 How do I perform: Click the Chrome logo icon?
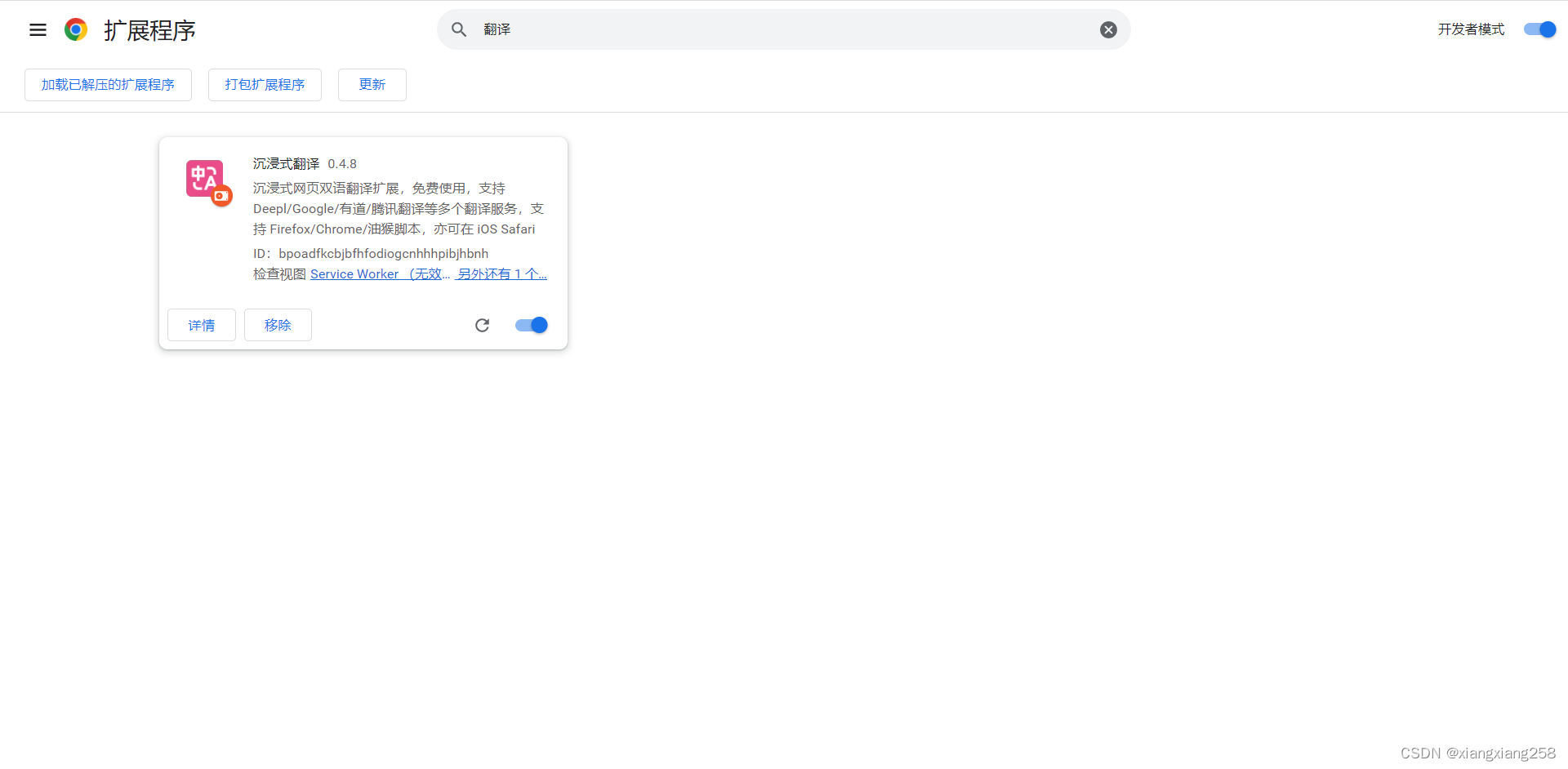pyautogui.click(x=76, y=30)
